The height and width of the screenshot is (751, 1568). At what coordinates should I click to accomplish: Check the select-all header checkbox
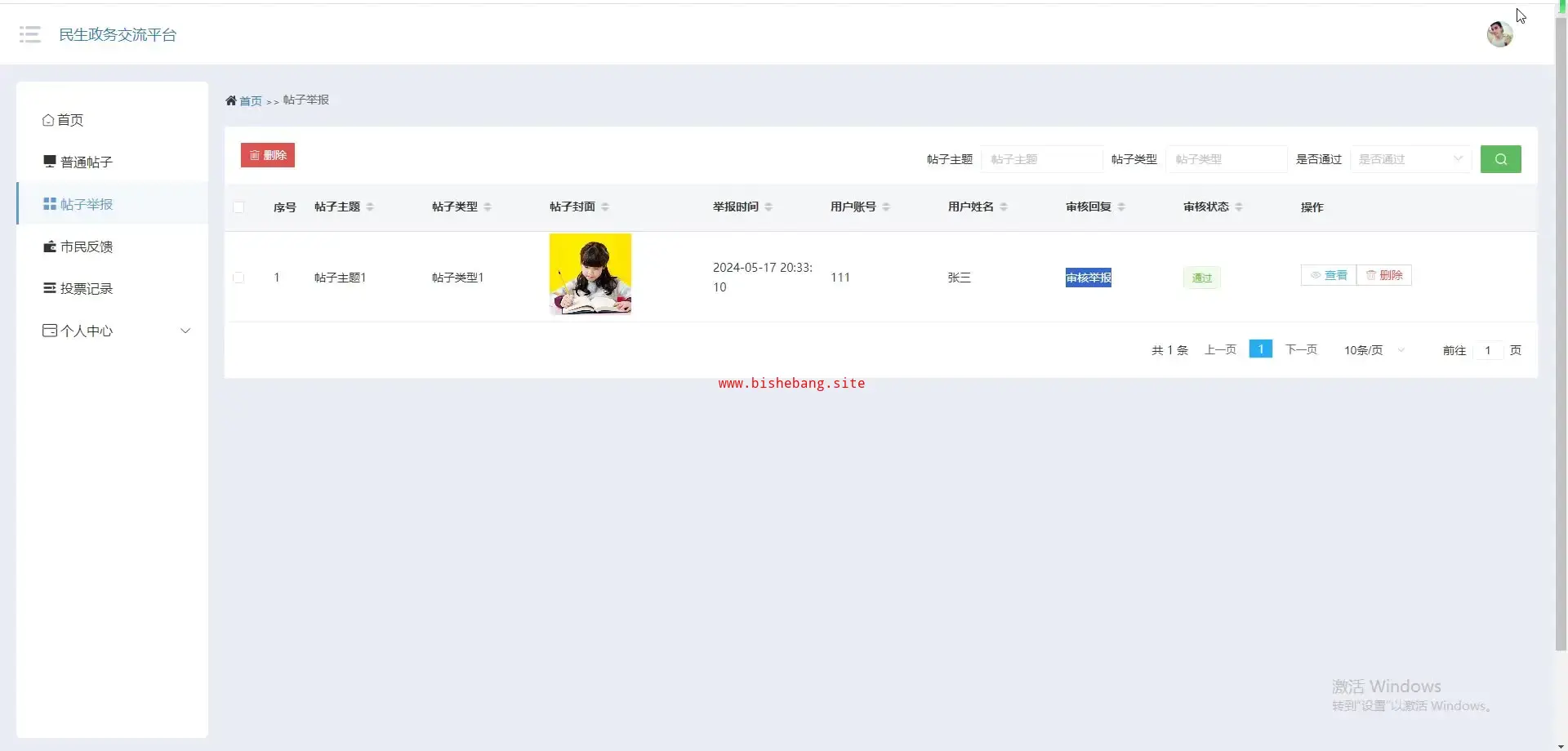coord(238,207)
